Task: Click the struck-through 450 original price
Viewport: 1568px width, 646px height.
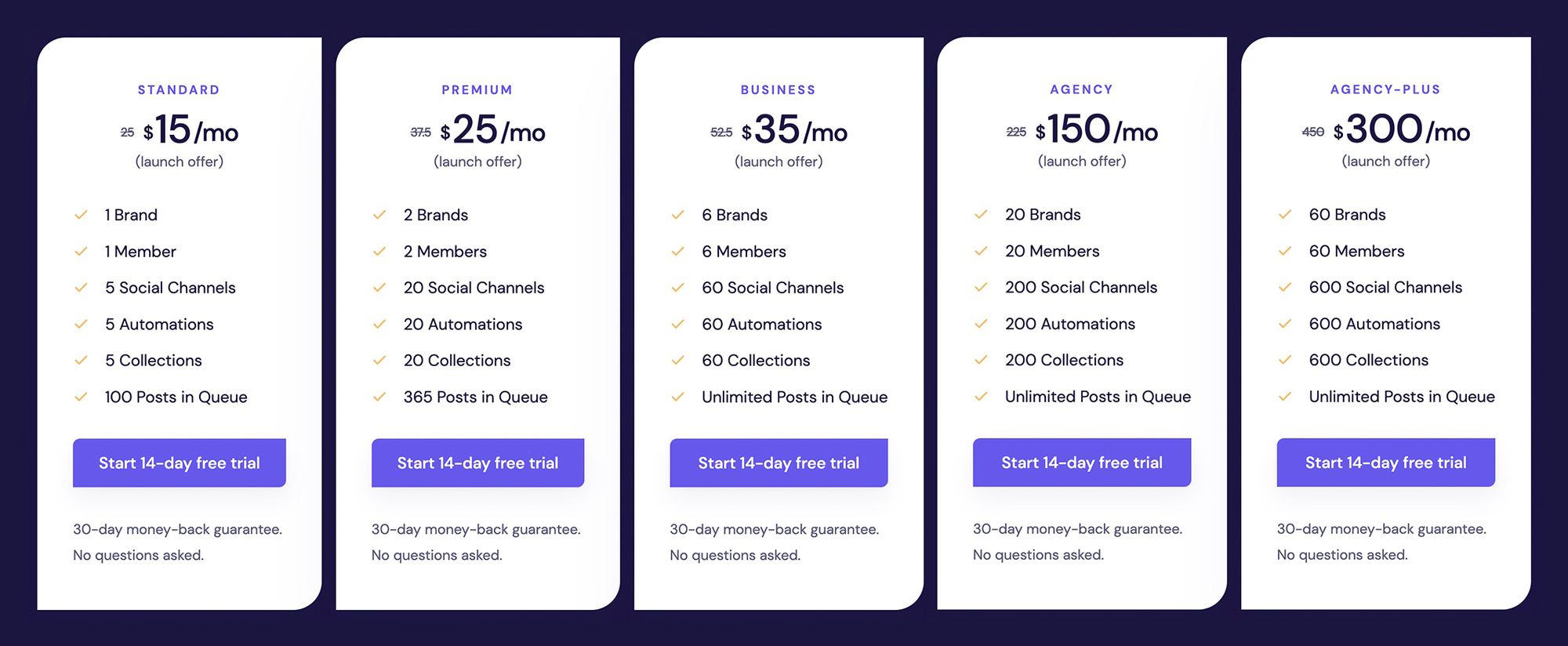Action: point(1313,132)
